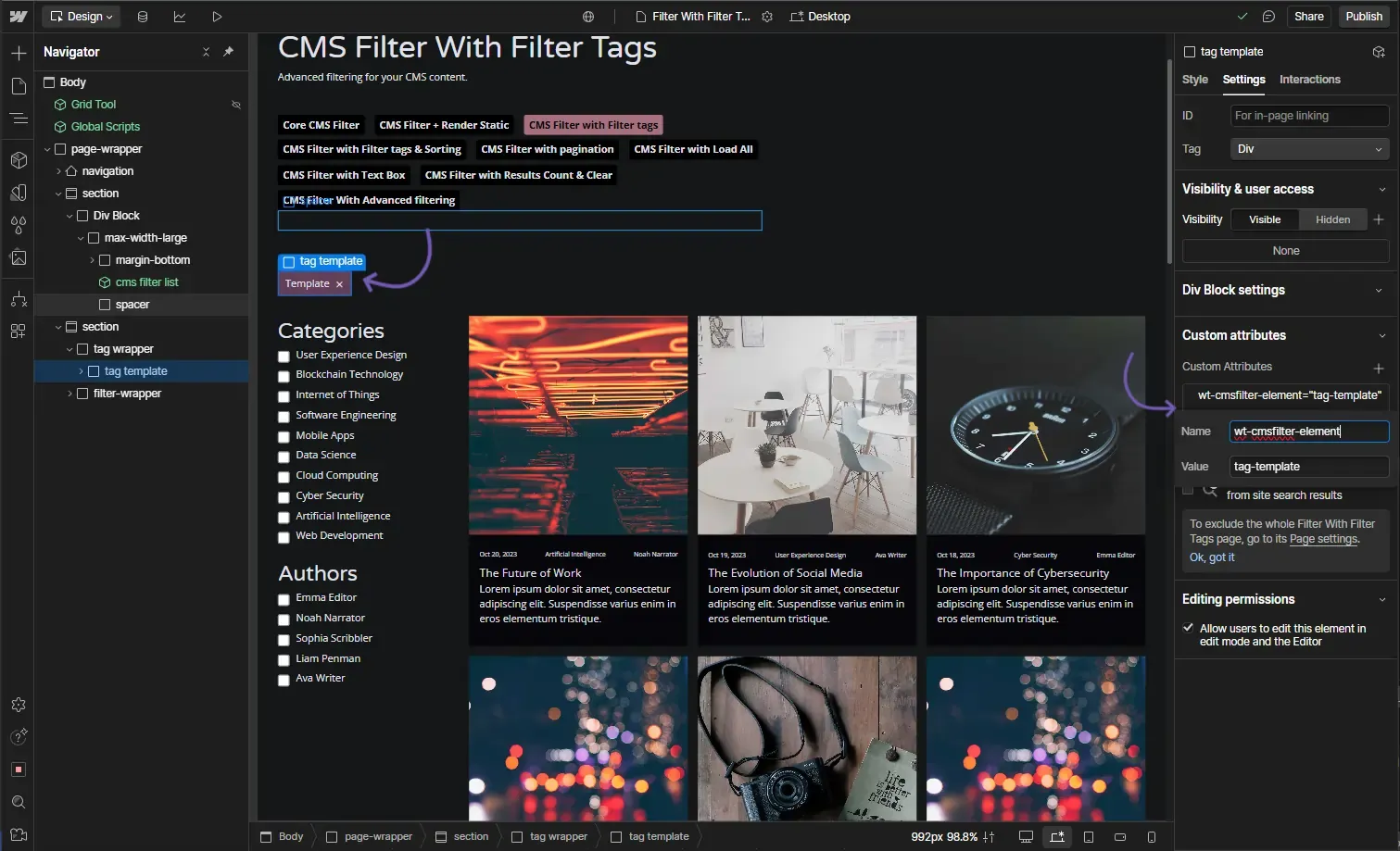This screenshot has width=1400, height=851.
Task: Open the Tag Div dropdown
Action: [x=1309, y=149]
